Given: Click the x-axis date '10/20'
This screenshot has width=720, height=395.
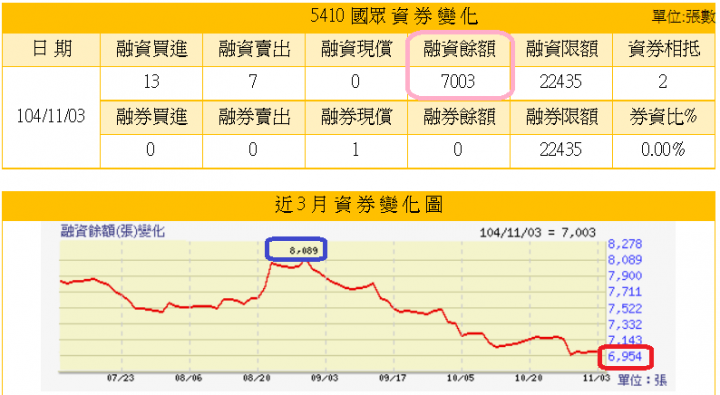Looking at the screenshot, I should pyautogui.click(x=528, y=378).
